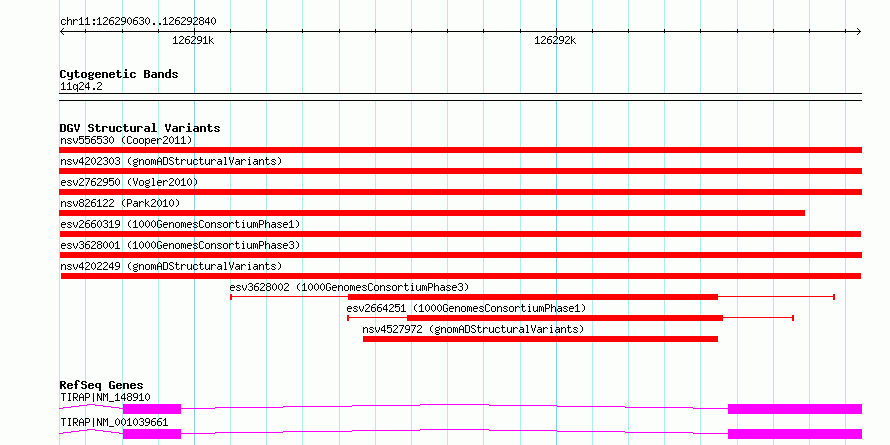This screenshot has width=890, height=445.
Task: Click the left exon of TIRAP|NM_001039661
Action: (x=152, y=434)
